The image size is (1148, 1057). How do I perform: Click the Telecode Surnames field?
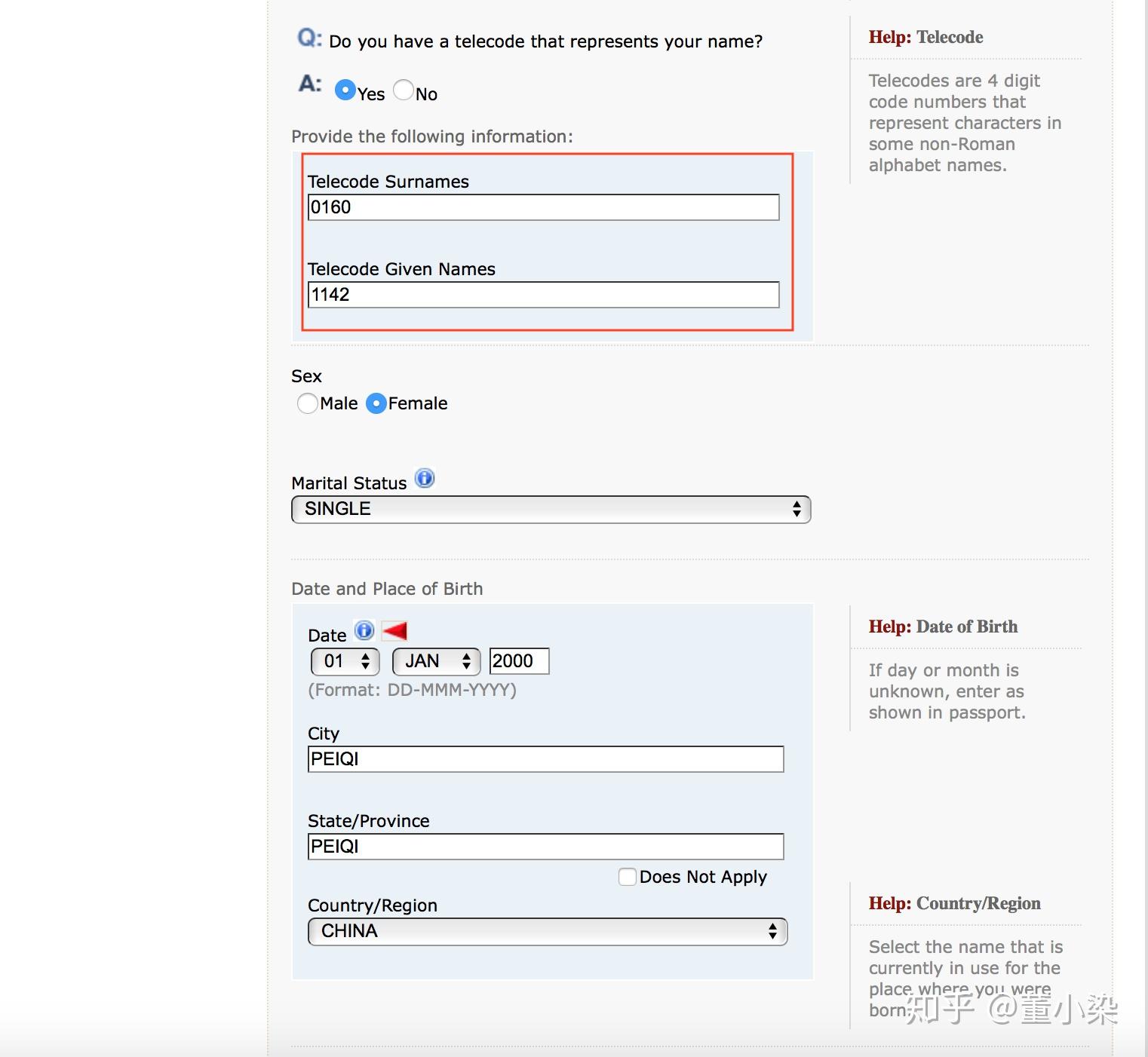pyautogui.click(x=543, y=207)
